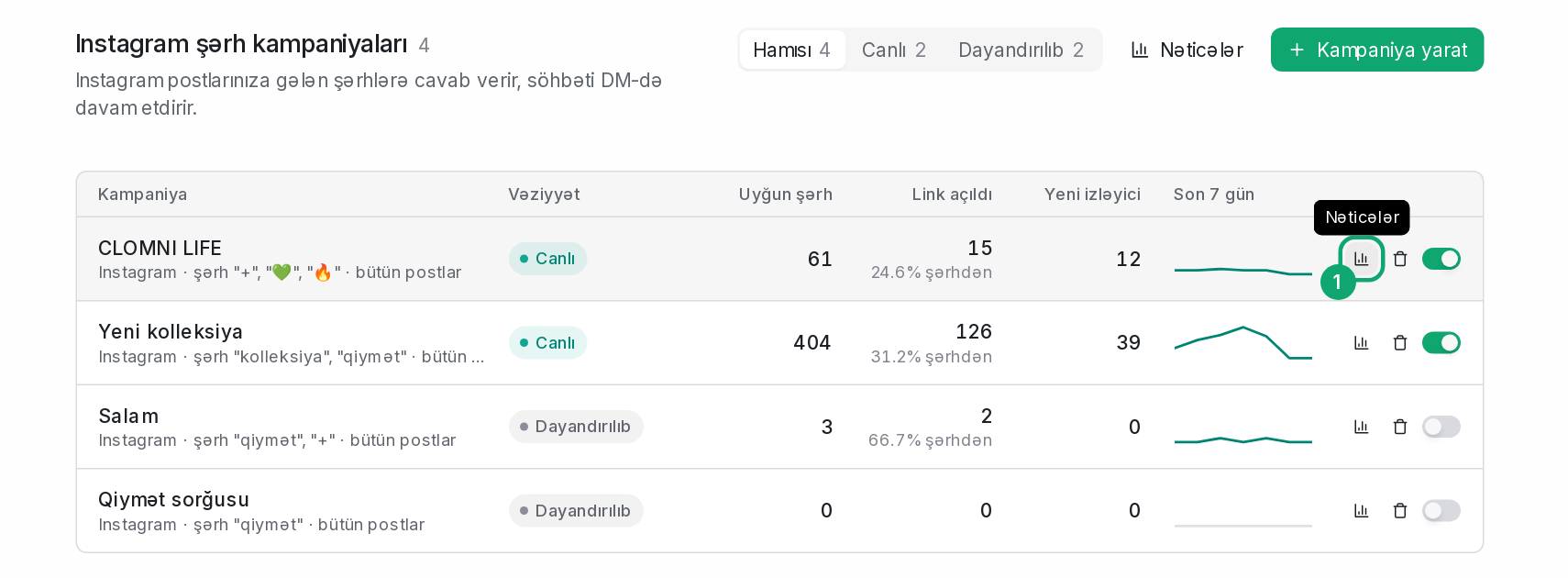Show the Dayandırılıb tab

coord(1021,50)
